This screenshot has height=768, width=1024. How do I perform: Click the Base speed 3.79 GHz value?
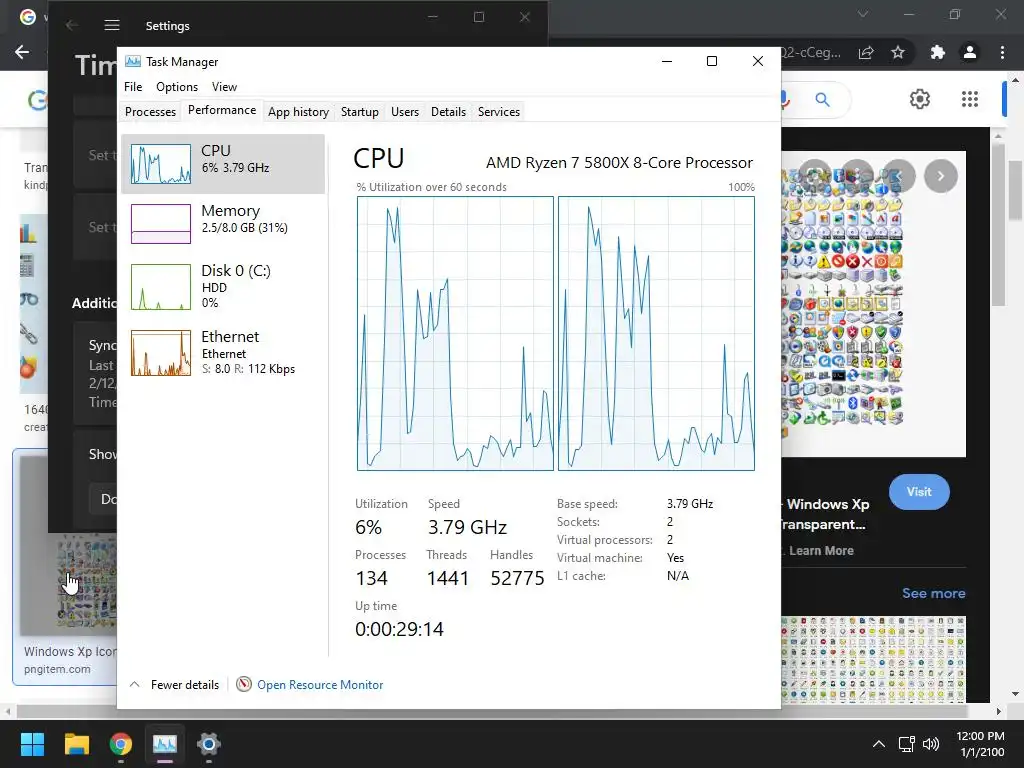tap(690, 504)
